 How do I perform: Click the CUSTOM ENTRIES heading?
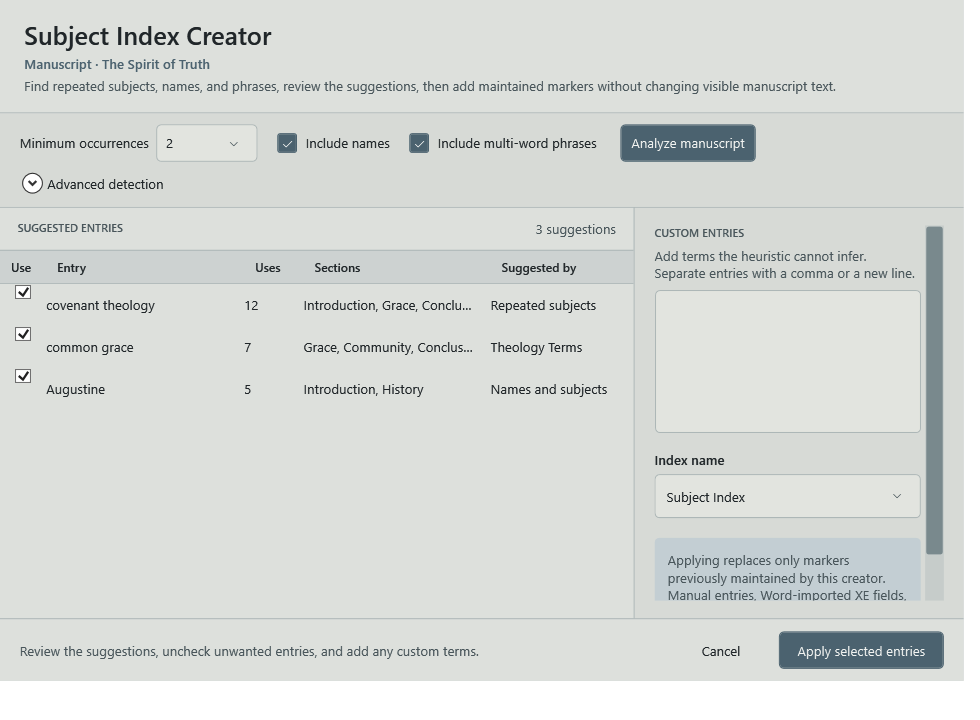click(699, 233)
